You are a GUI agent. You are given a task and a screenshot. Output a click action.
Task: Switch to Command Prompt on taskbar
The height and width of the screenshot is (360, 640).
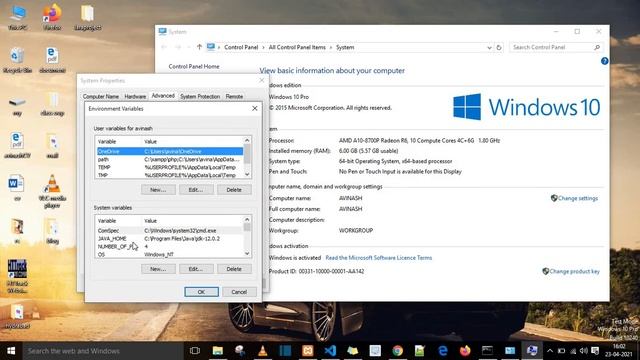pos(487,351)
